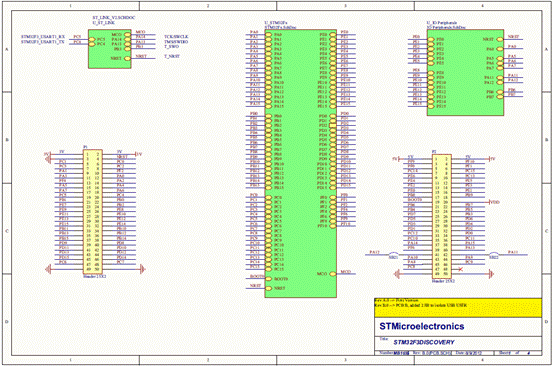Select the STM32F3DISCOVERY title text
Screen dimensions: 553x367
[x=424, y=342]
